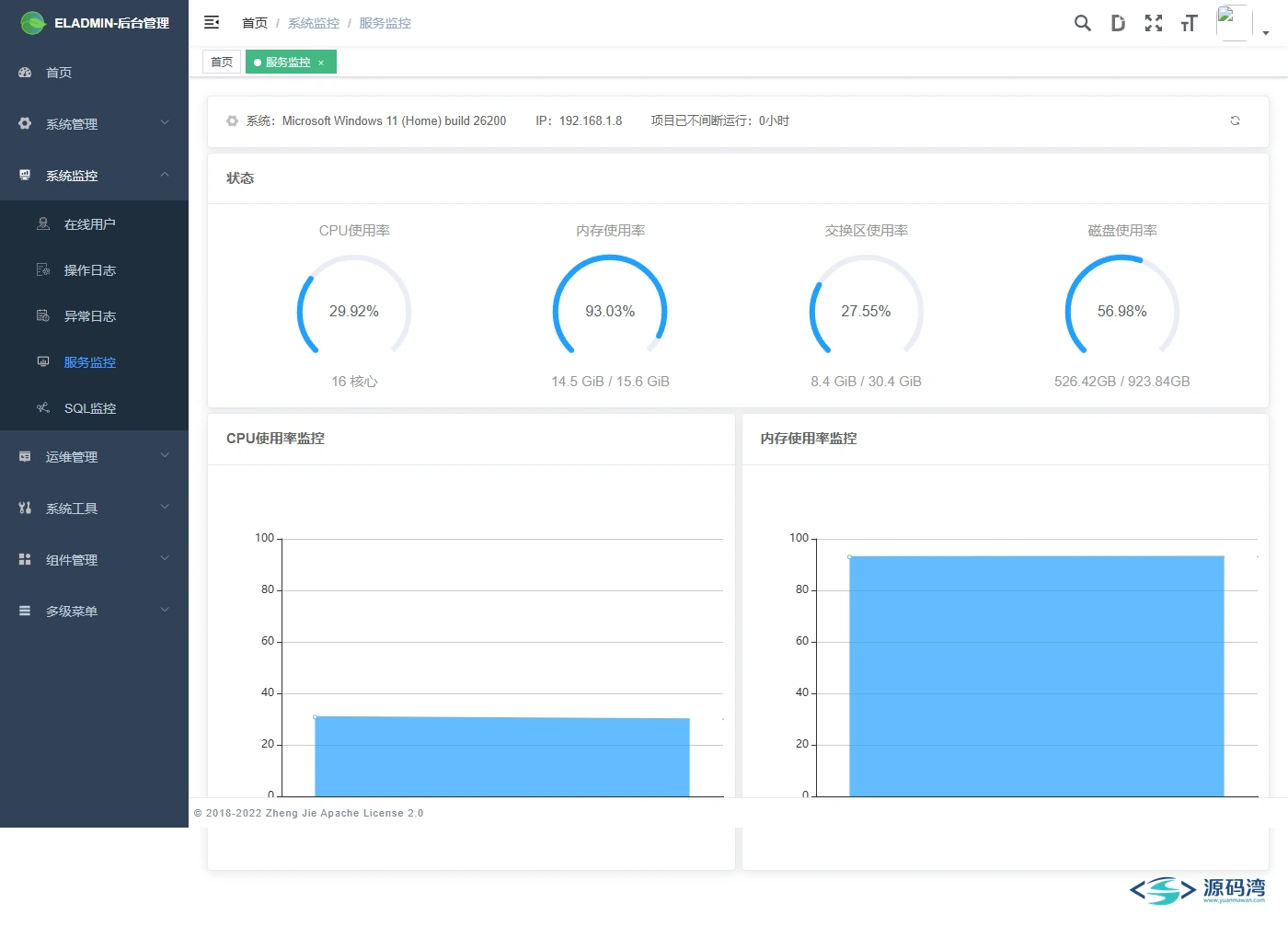
Task: Open the project documentation icon
Action: (1118, 23)
